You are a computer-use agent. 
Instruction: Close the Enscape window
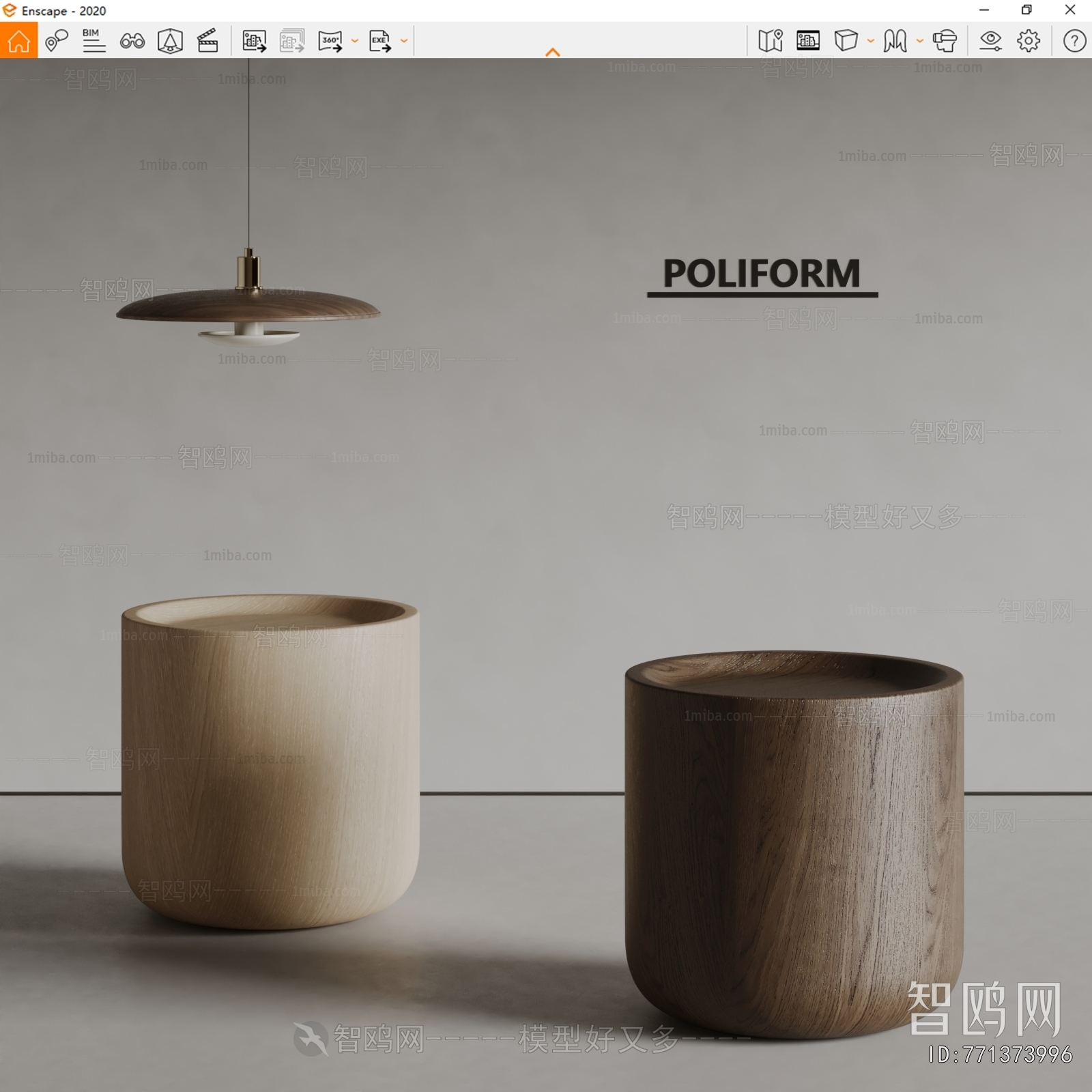click(x=1070, y=10)
